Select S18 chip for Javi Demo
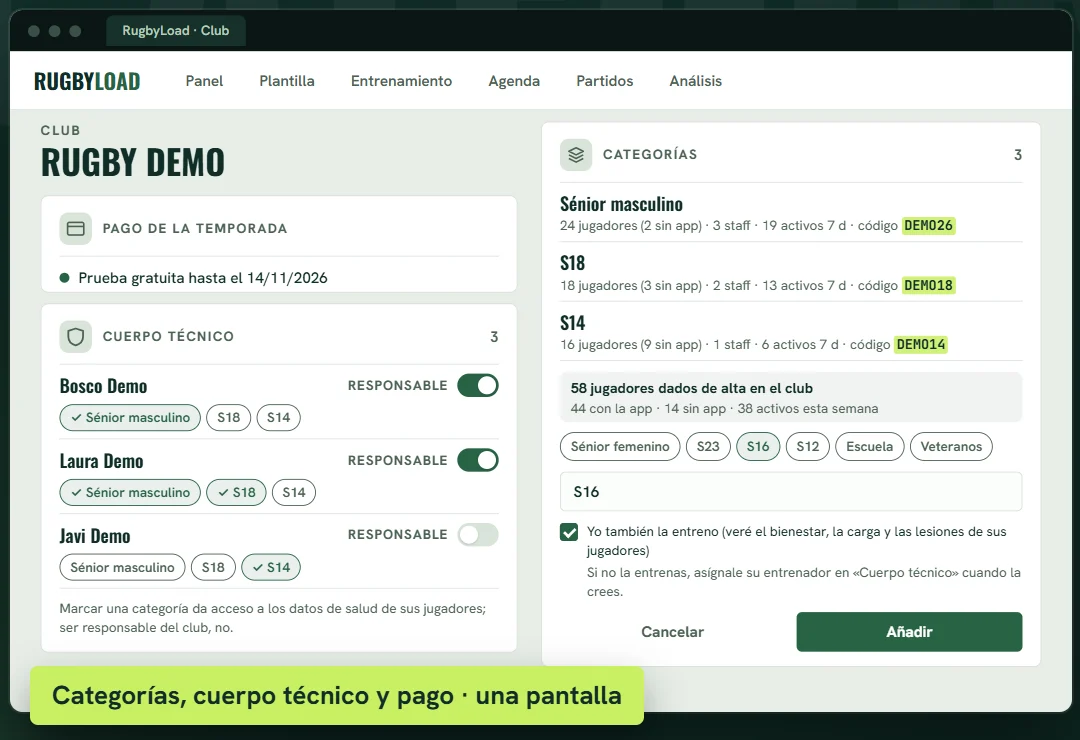1080x740 pixels. tap(214, 568)
